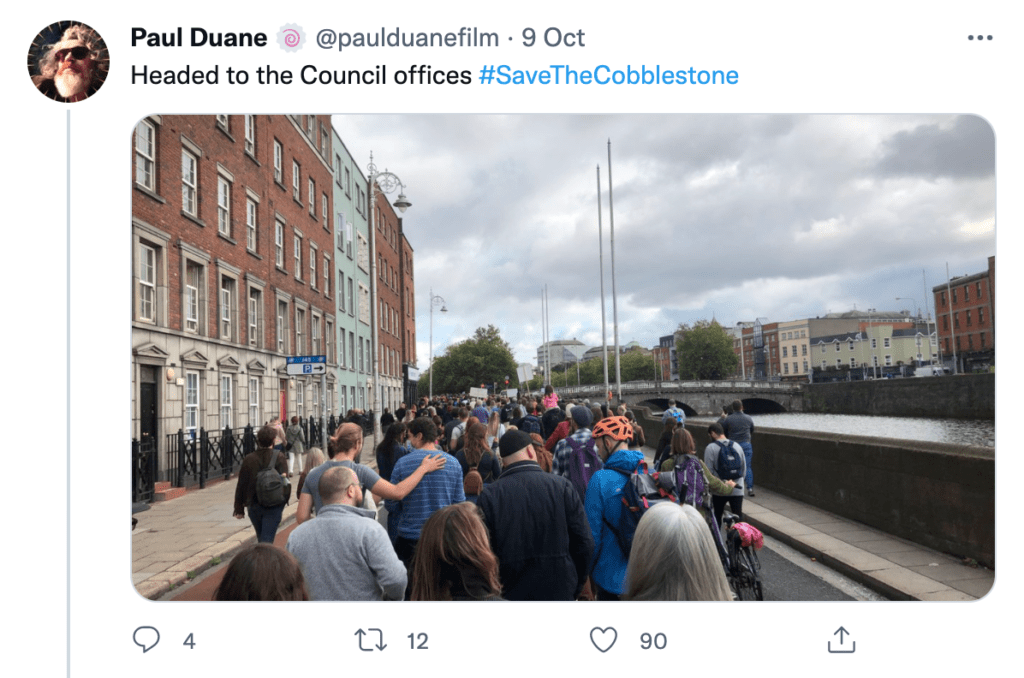Viewport: 1024px width, 678px height.
Task: Open the share upload-arrow icon
Action: click(841, 639)
